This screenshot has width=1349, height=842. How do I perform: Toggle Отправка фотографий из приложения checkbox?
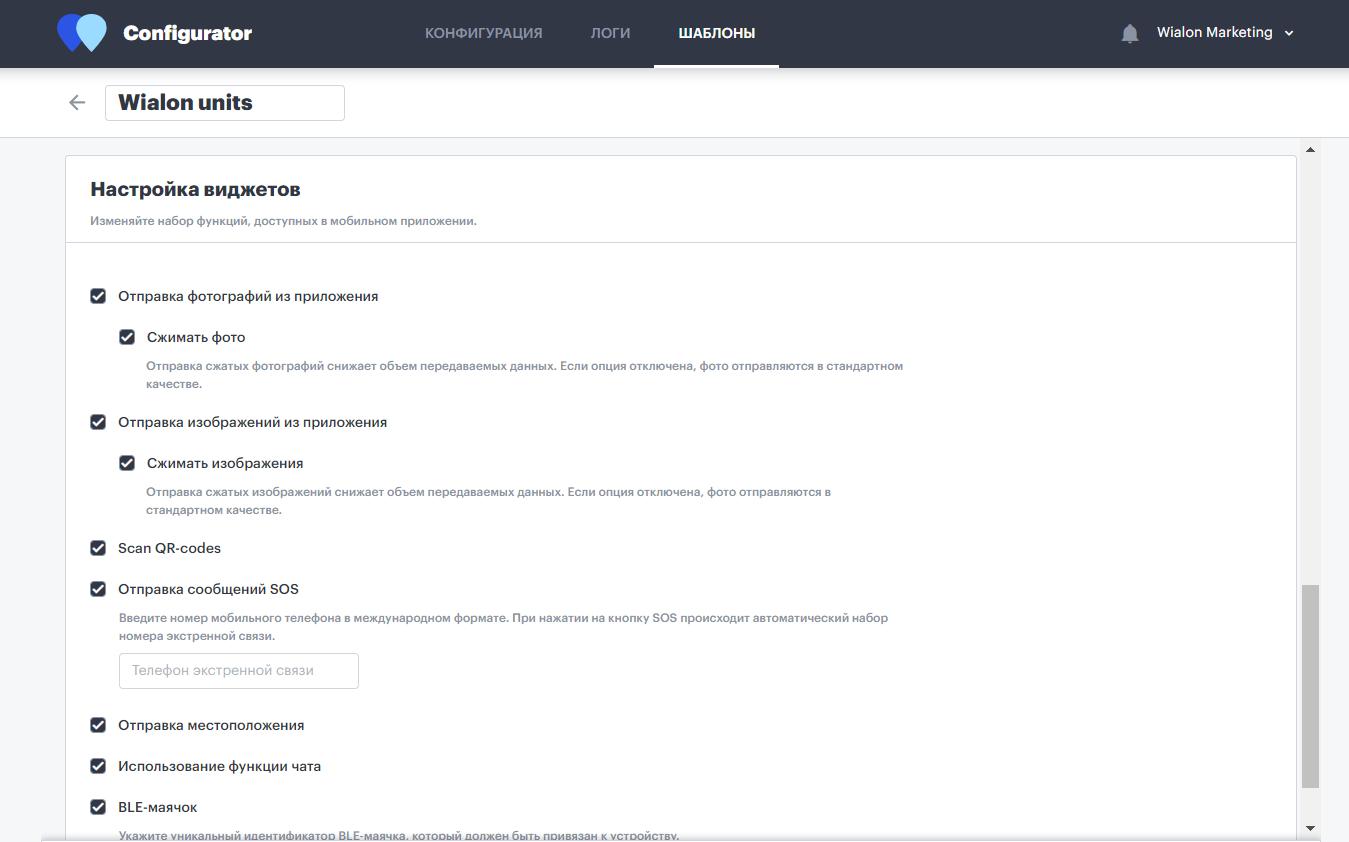pyautogui.click(x=98, y=296)
